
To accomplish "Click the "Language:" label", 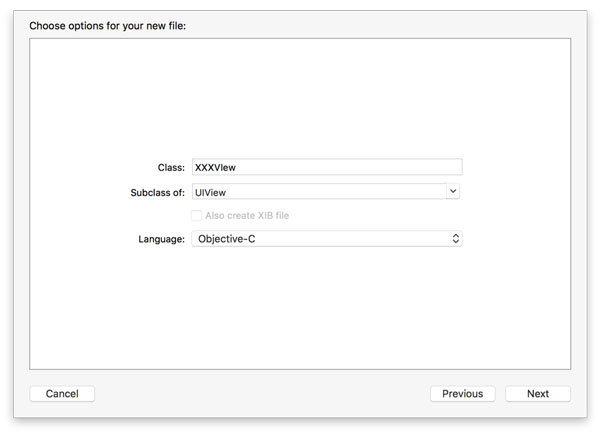I will click(161, 239).
